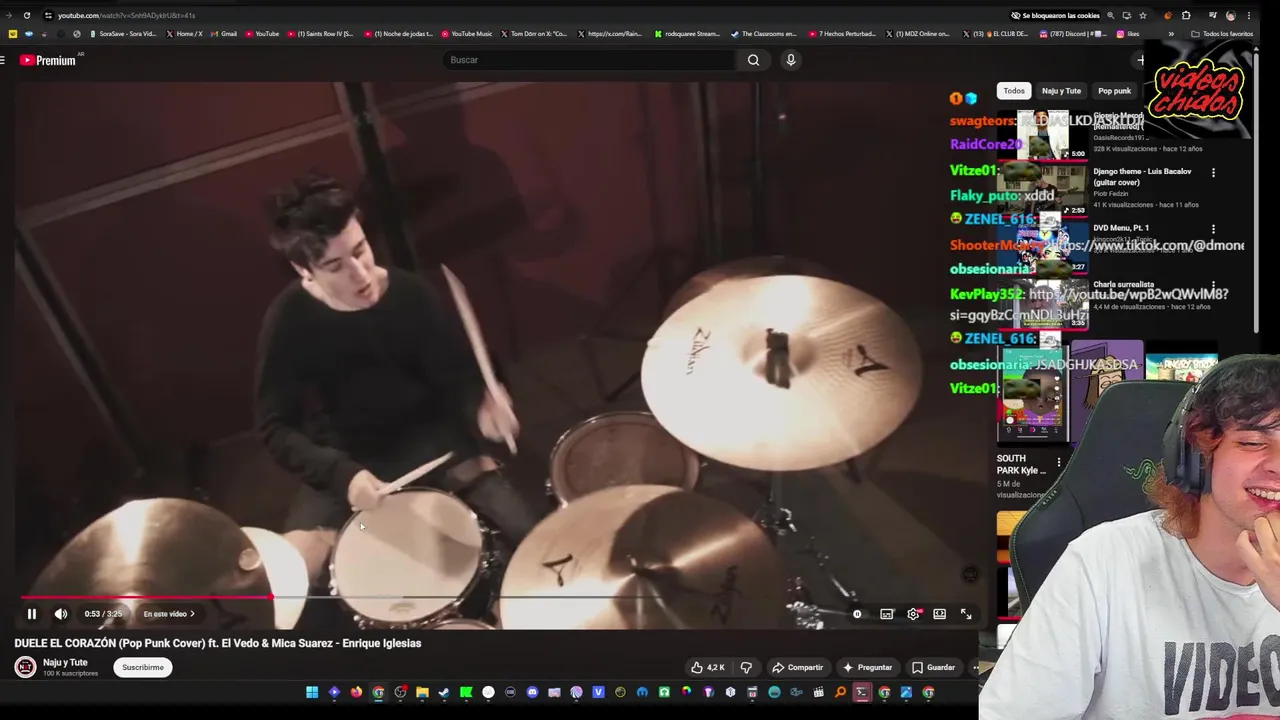
Task: Toggle subtitles in the video player
Action: 887,614
